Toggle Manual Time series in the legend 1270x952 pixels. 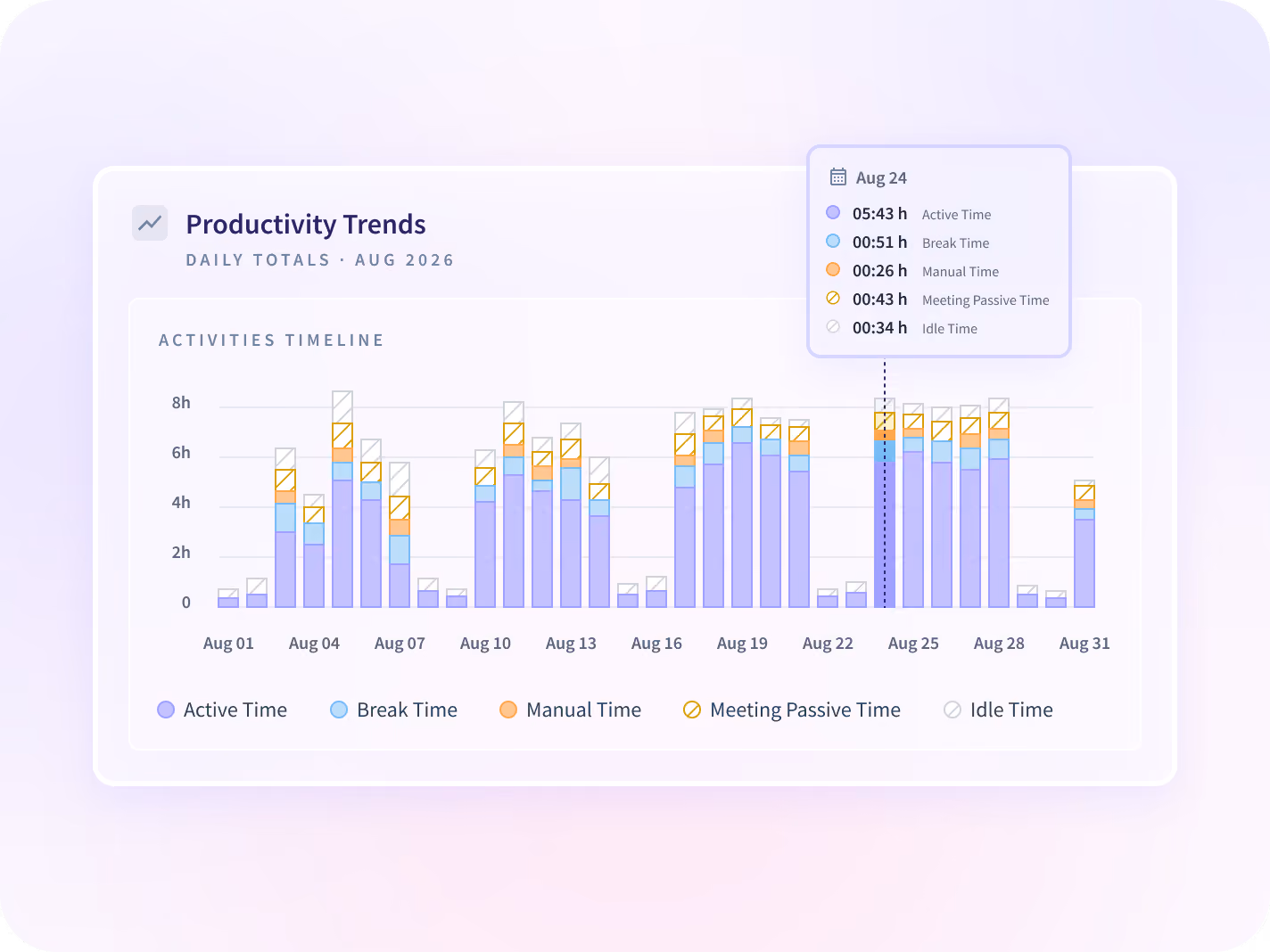(x=570, y=710)
